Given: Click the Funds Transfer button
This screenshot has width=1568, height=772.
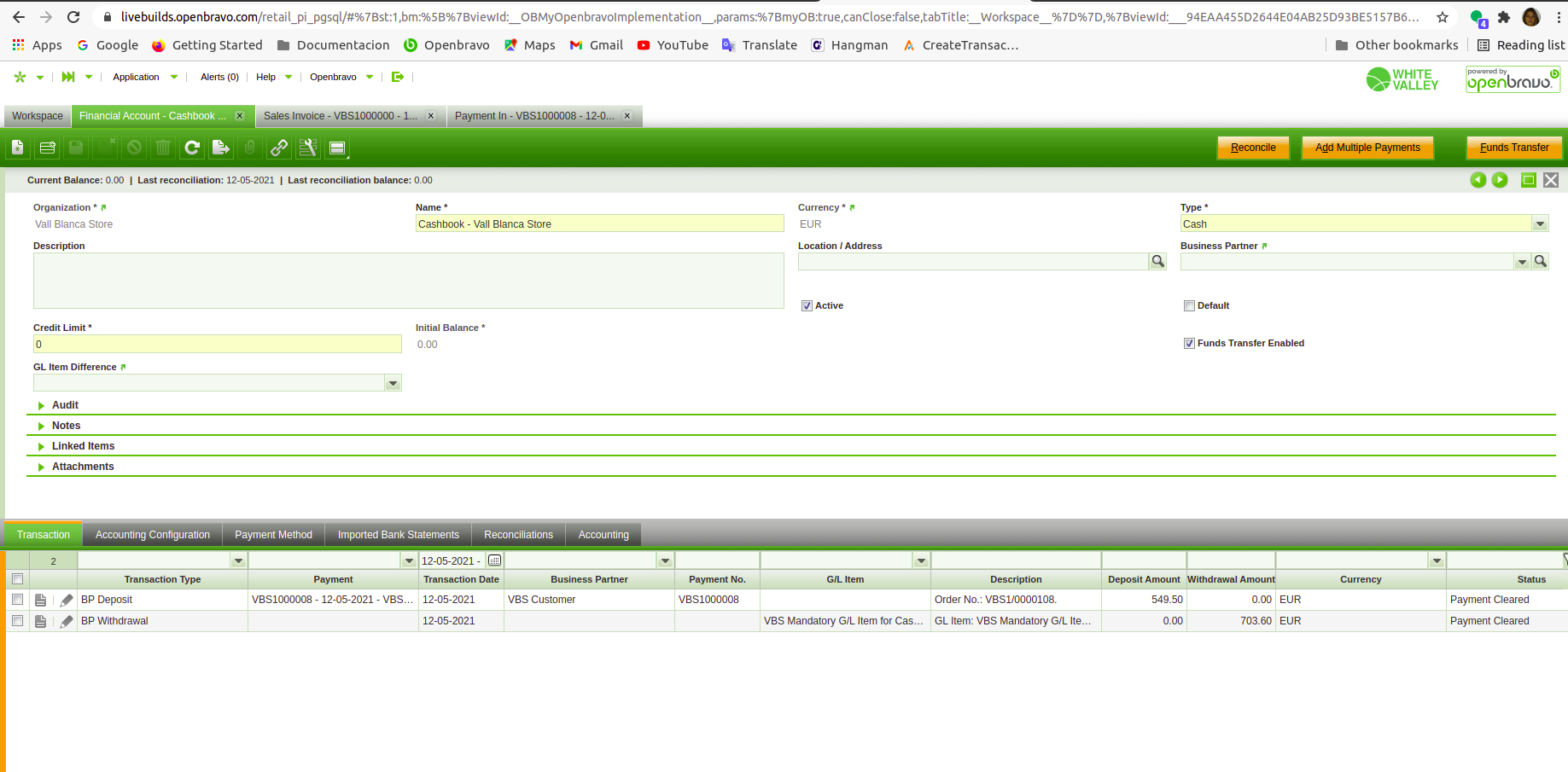Looking at the screenshot, I should click(1513, 148).
